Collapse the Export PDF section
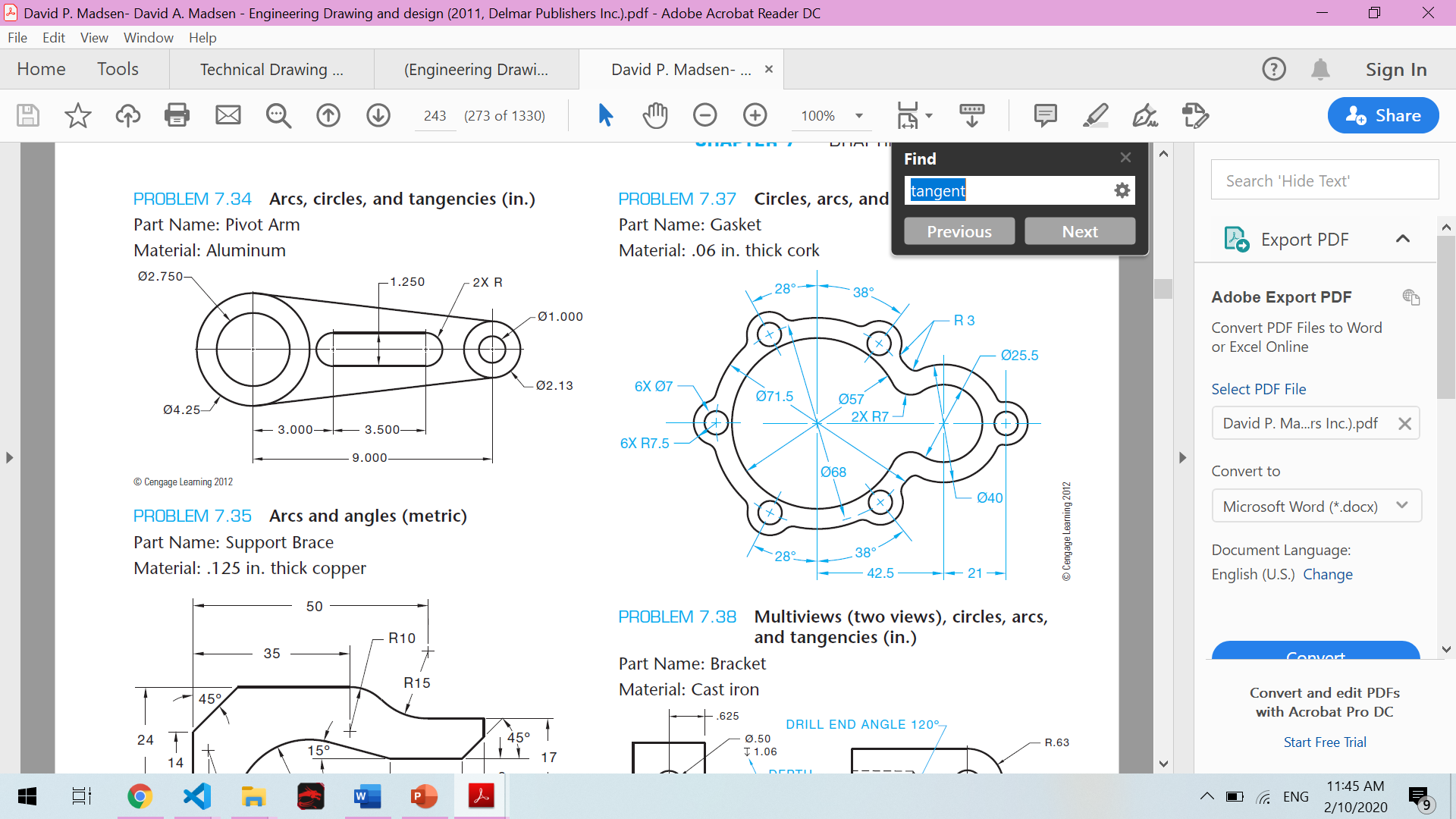This screenshot has width=1456, height=819. tap(1402, 240)
